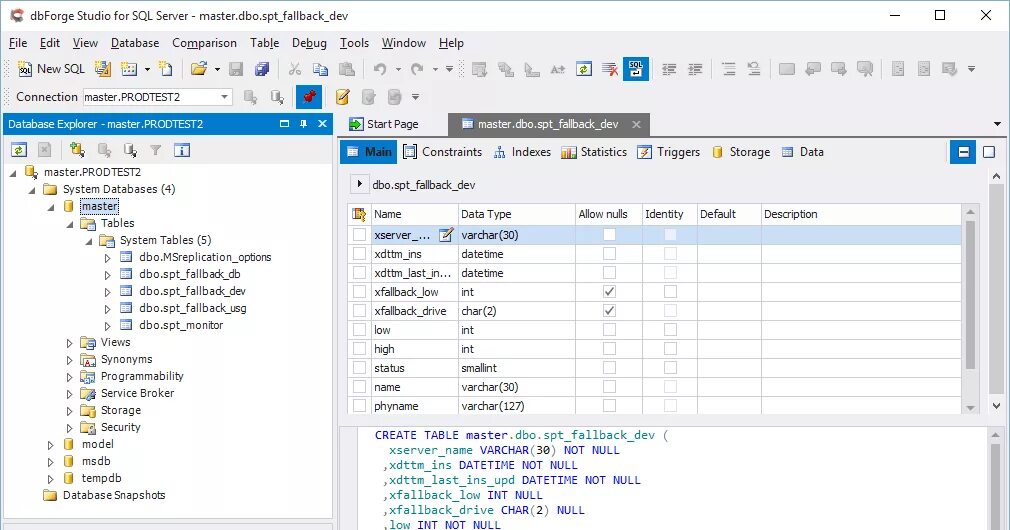
Task: Check primary key box for name row
Action: point(359,387)
